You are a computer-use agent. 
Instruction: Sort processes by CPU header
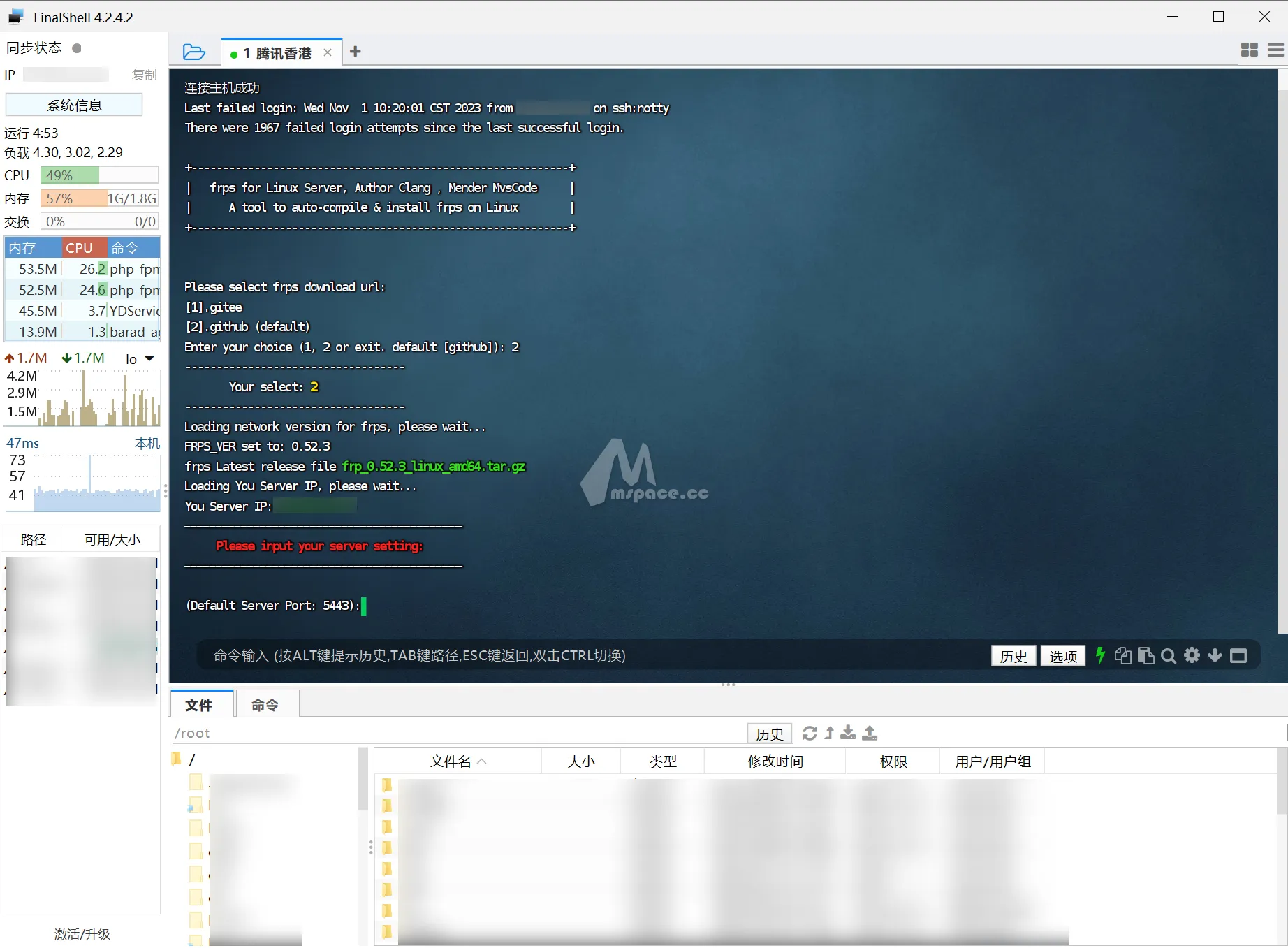point(85,248)
